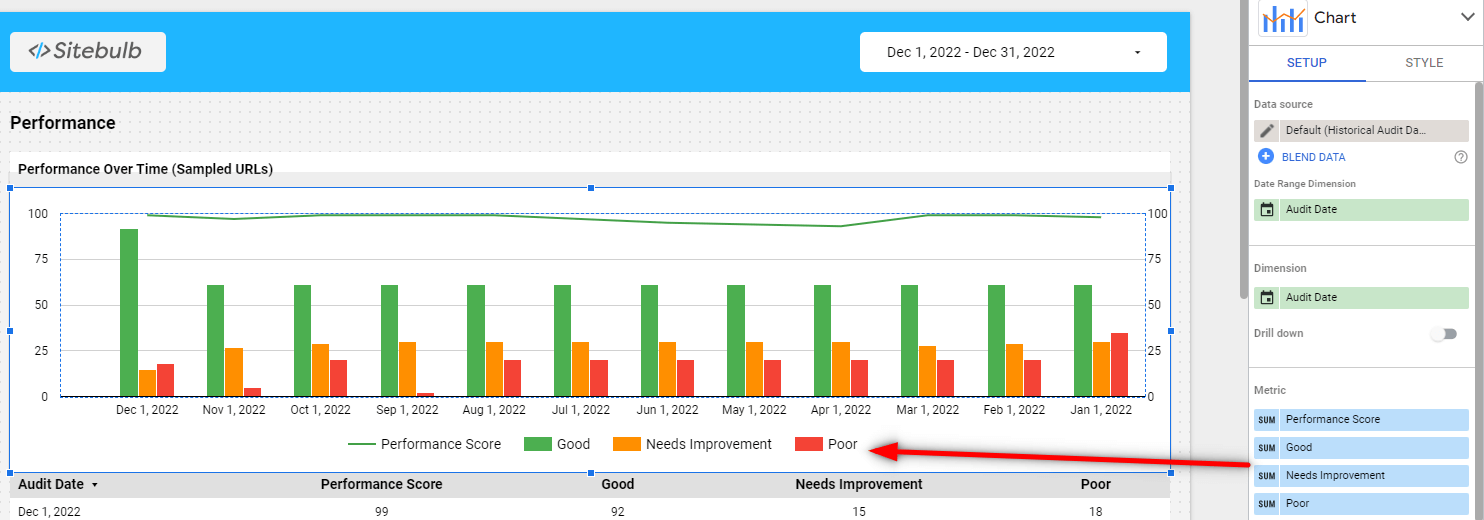Click the red Poor legend swatch
Screen dimensions: 1484x520
pos(808,444)
